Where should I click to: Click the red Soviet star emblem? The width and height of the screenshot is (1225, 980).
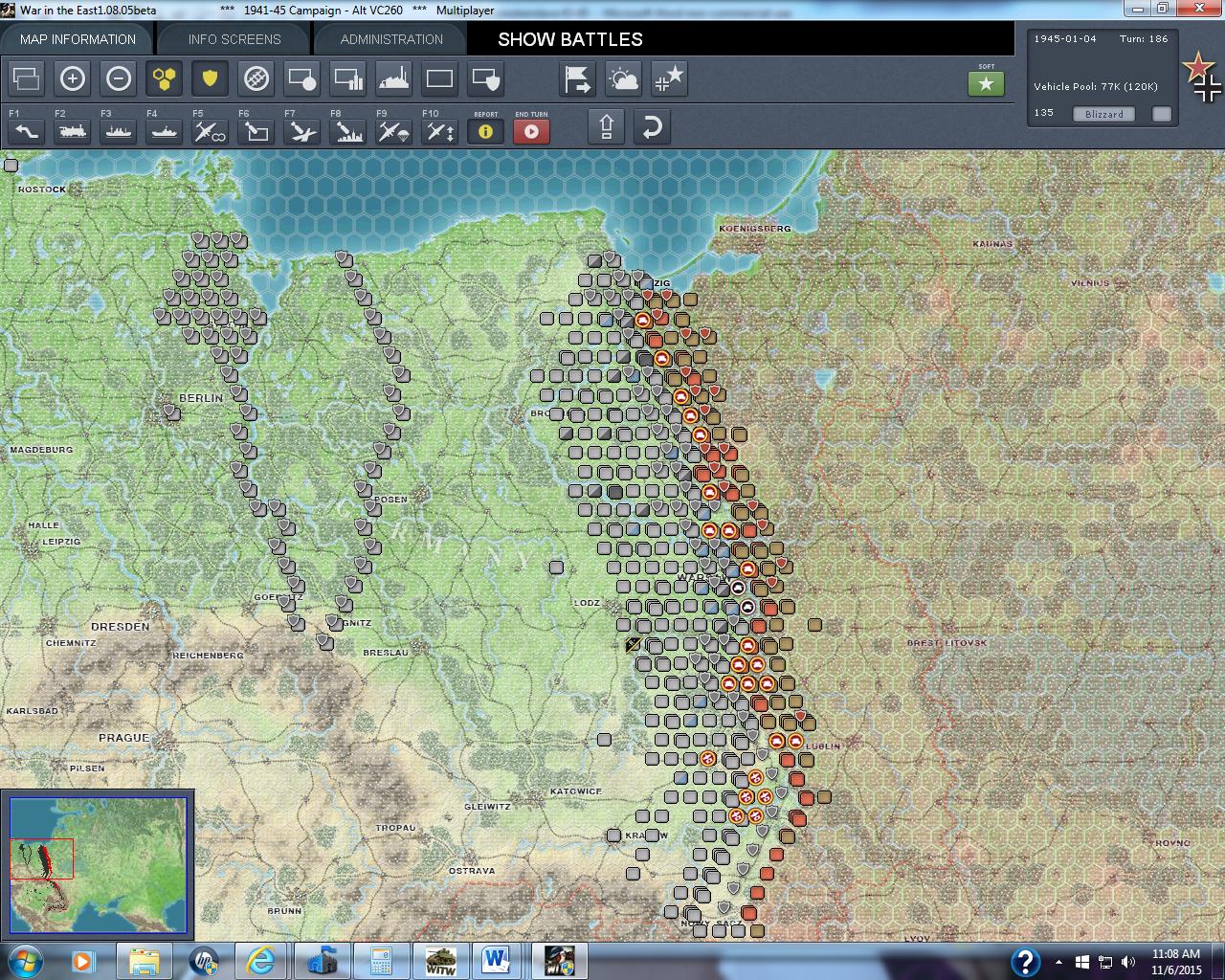(x=1196, y=67)
